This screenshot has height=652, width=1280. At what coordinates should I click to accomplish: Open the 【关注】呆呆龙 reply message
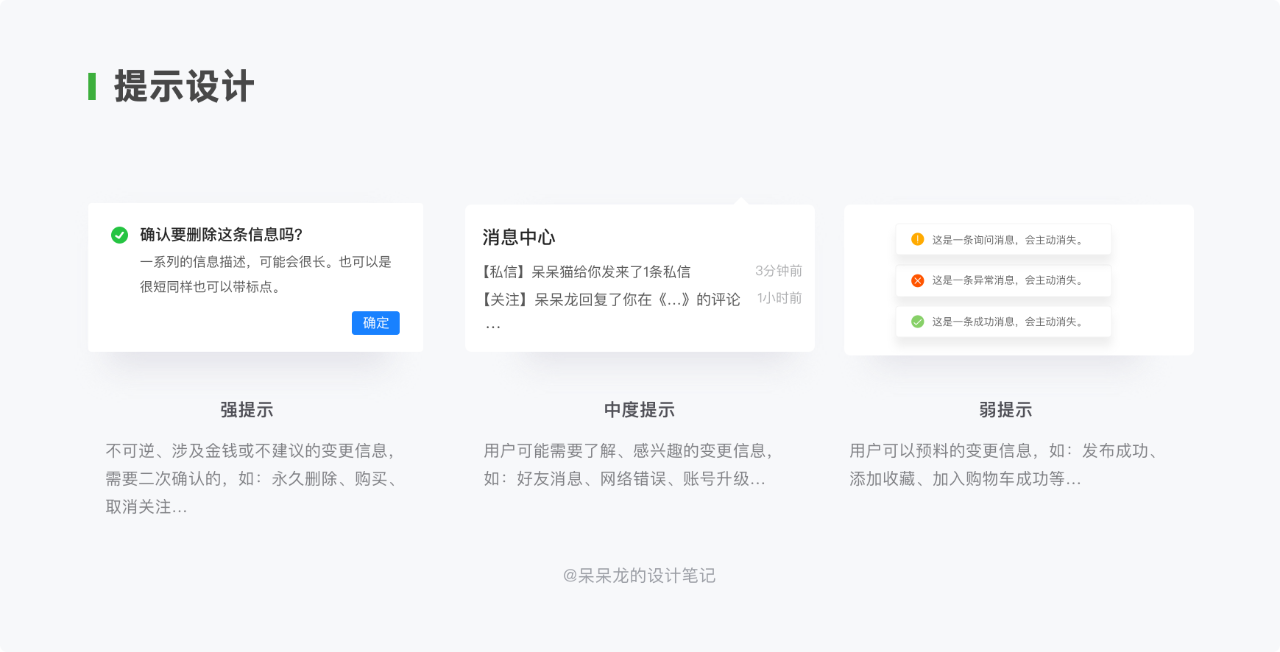[641, 299]
